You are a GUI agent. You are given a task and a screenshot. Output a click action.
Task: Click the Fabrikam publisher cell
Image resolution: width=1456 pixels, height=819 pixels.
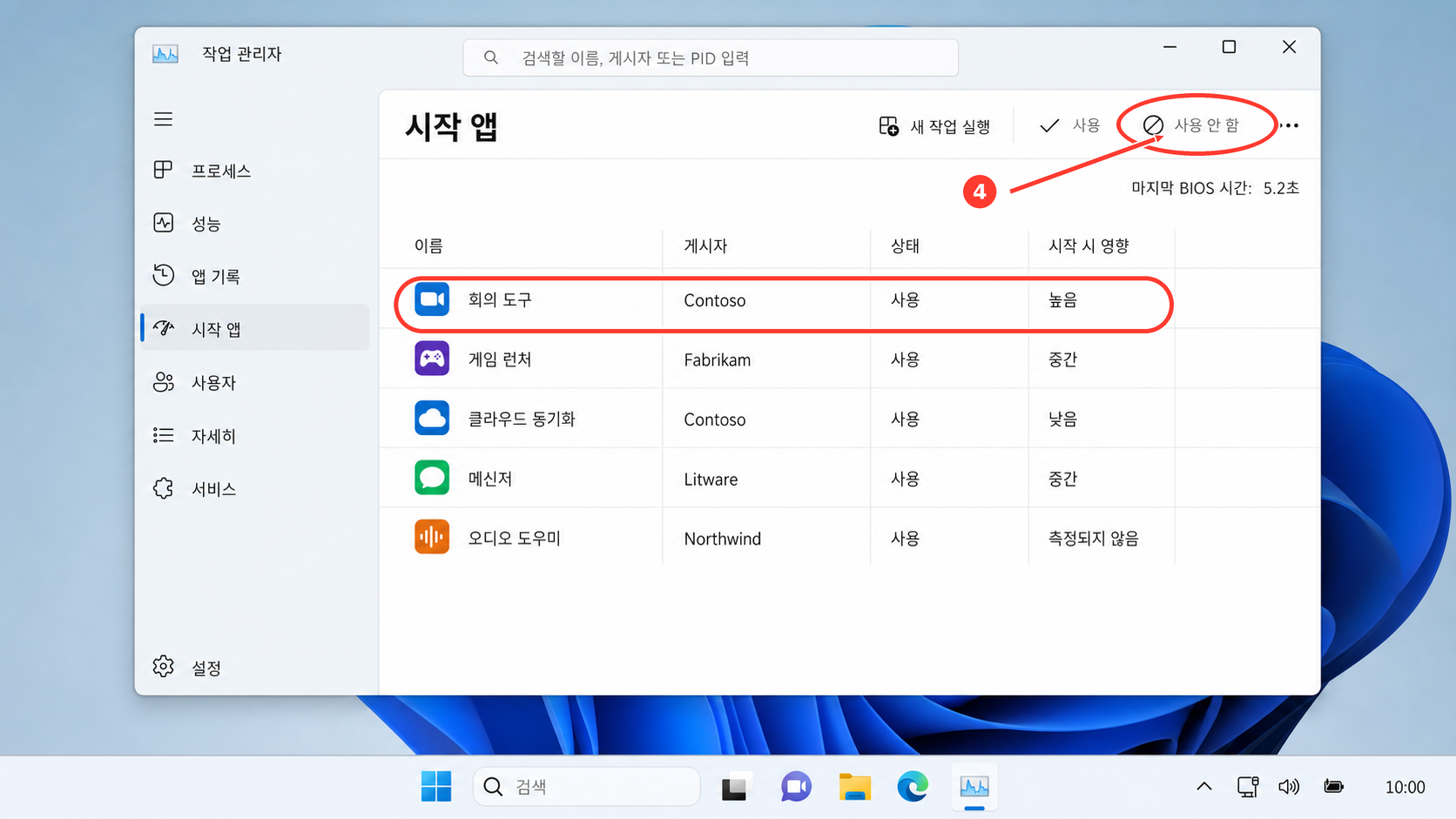click(717, 360)
